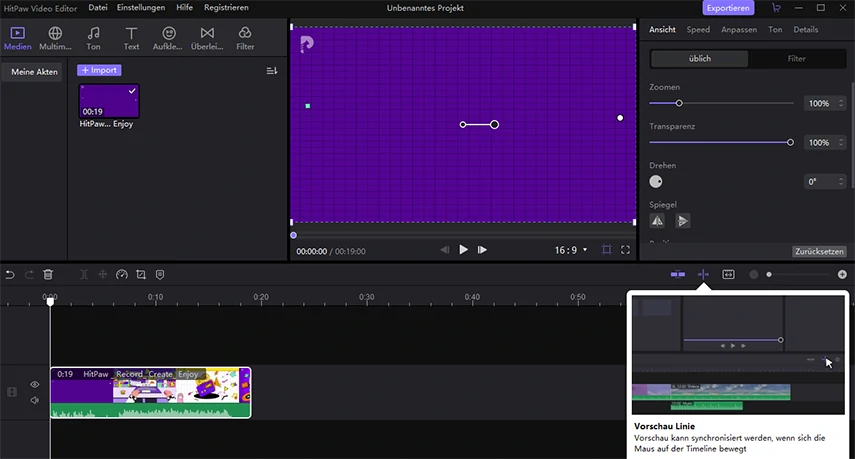Screen dimensions: 855x459
Task: Switch to the Ansicht tab
Action: point(662,29)
